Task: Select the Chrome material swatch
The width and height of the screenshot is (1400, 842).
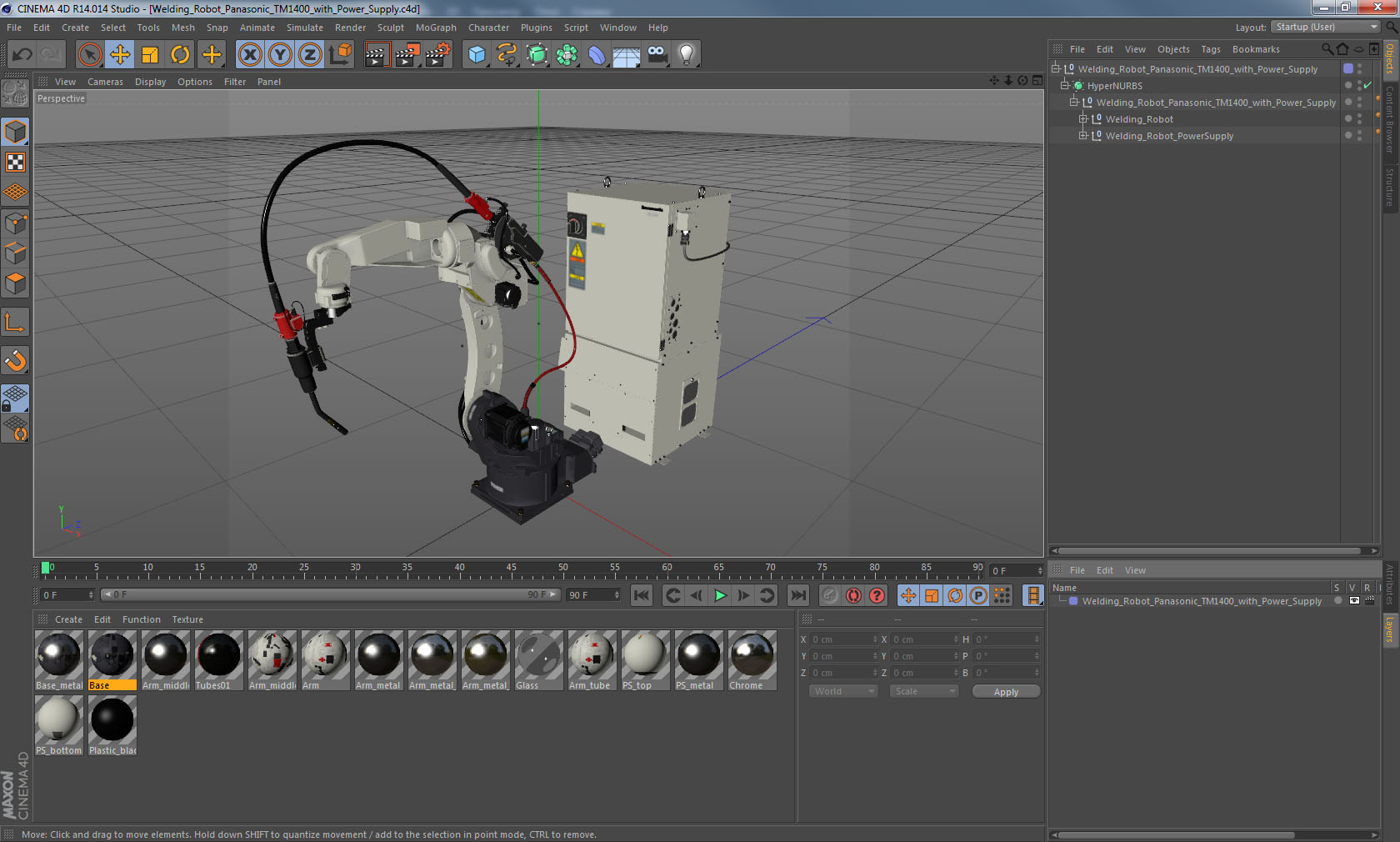Action: (752, 659)
